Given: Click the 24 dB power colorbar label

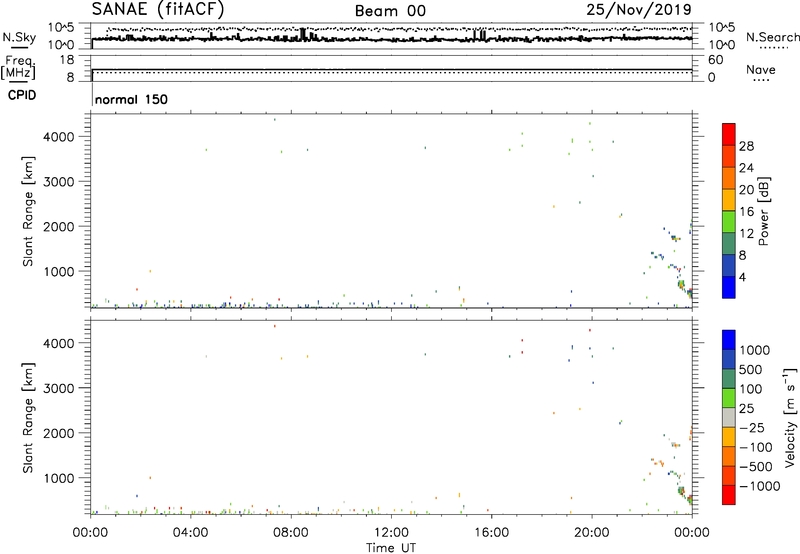Looking at the screenshot, I should click(x=746, y=168).
